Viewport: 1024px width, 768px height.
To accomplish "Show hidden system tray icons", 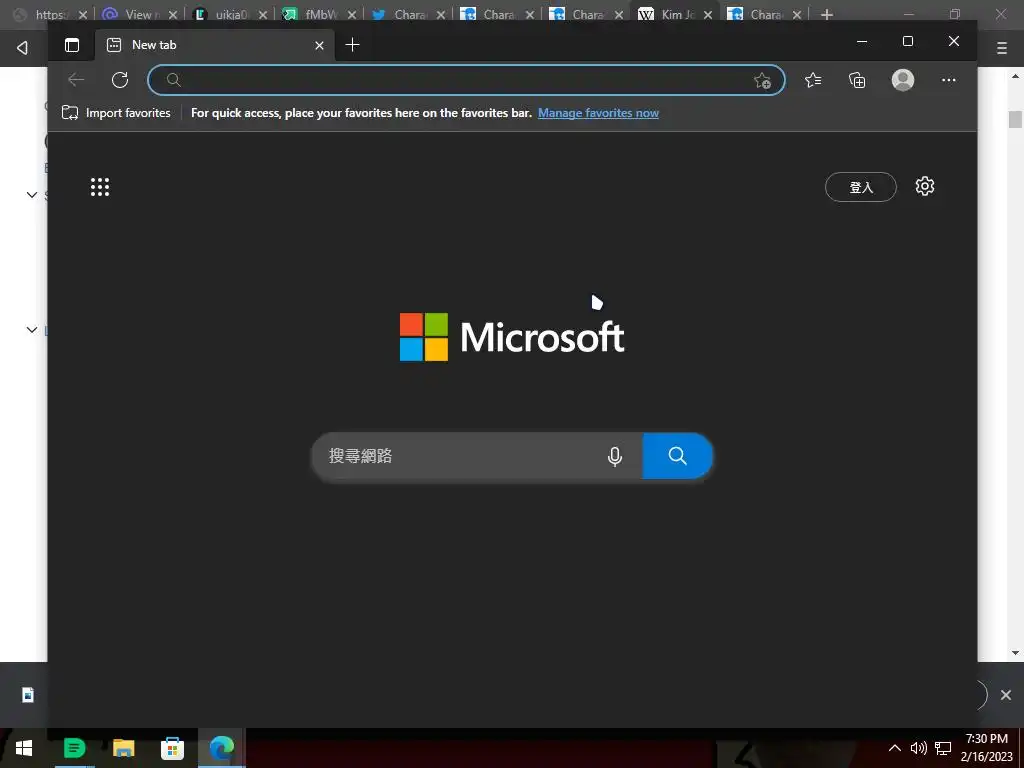I will [895, 748].
